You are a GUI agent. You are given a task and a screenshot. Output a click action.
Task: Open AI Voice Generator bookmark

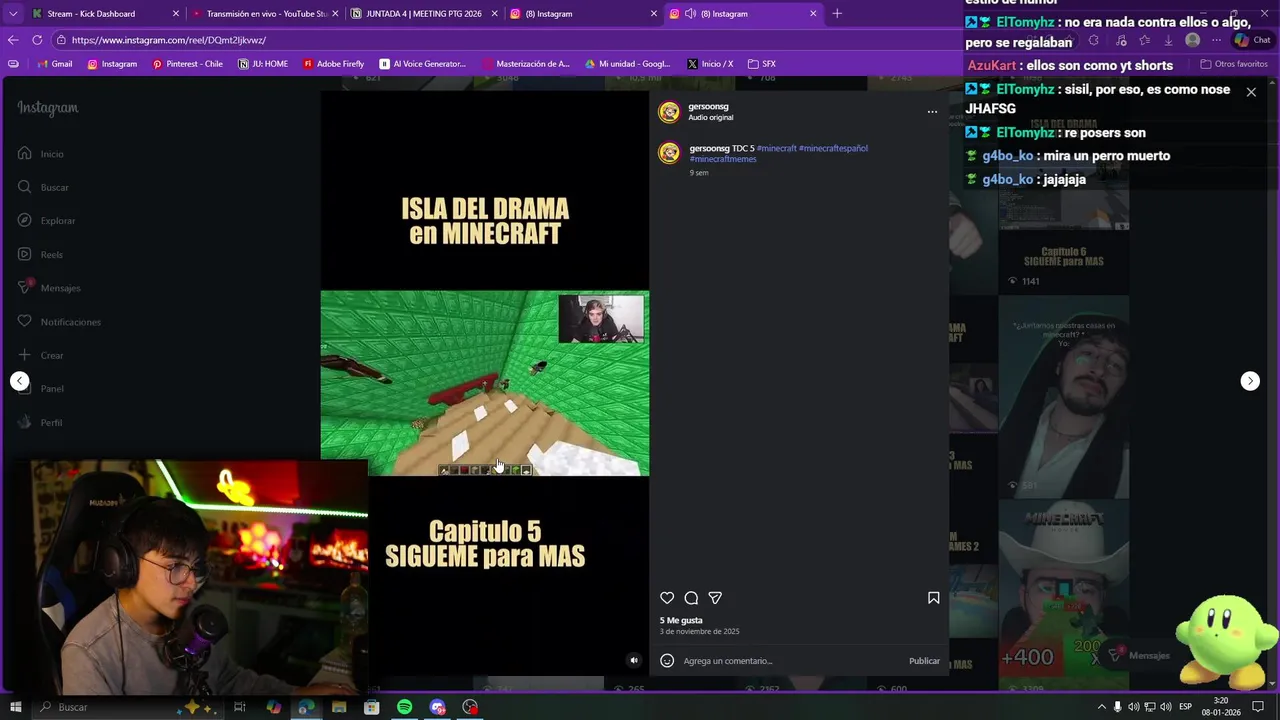pyautogui.click(x=423, y=64)
